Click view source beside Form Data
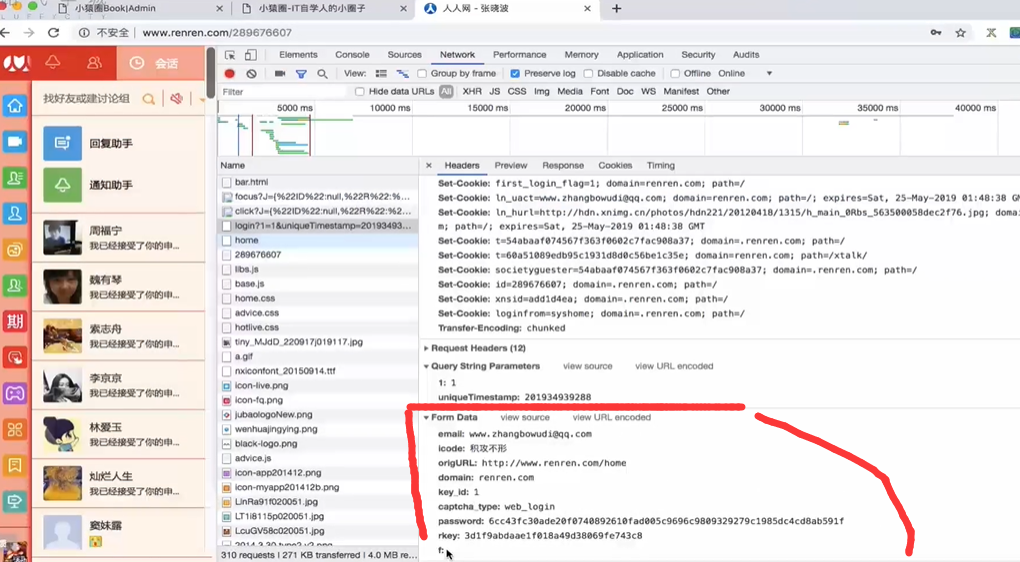The width and height of the screenshot is (1020, 562). point(524,418)
